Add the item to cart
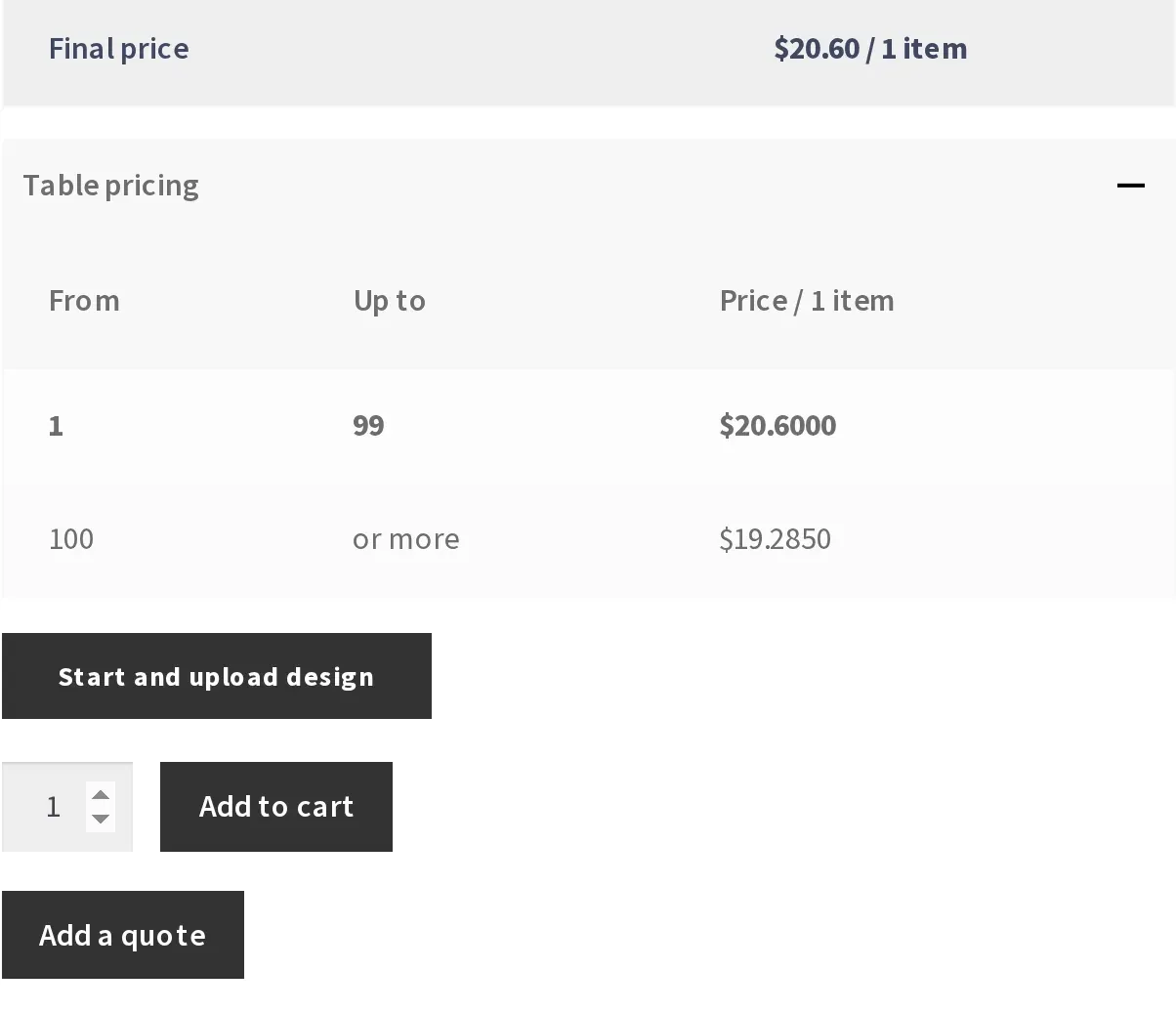 pyautogui.click(x=276, y=807)
